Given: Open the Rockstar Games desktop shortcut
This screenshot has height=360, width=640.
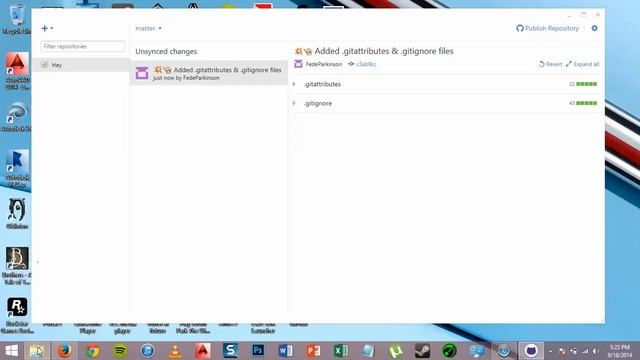Looking at the screenshot, I should tap(17, 315).
